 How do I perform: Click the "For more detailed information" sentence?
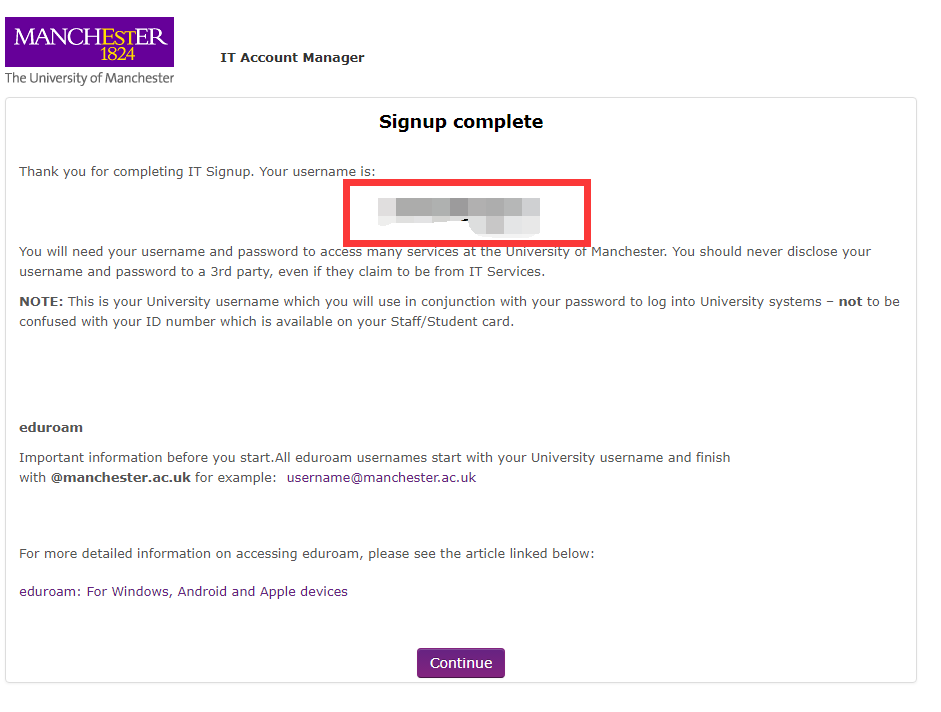click(307, 554)
